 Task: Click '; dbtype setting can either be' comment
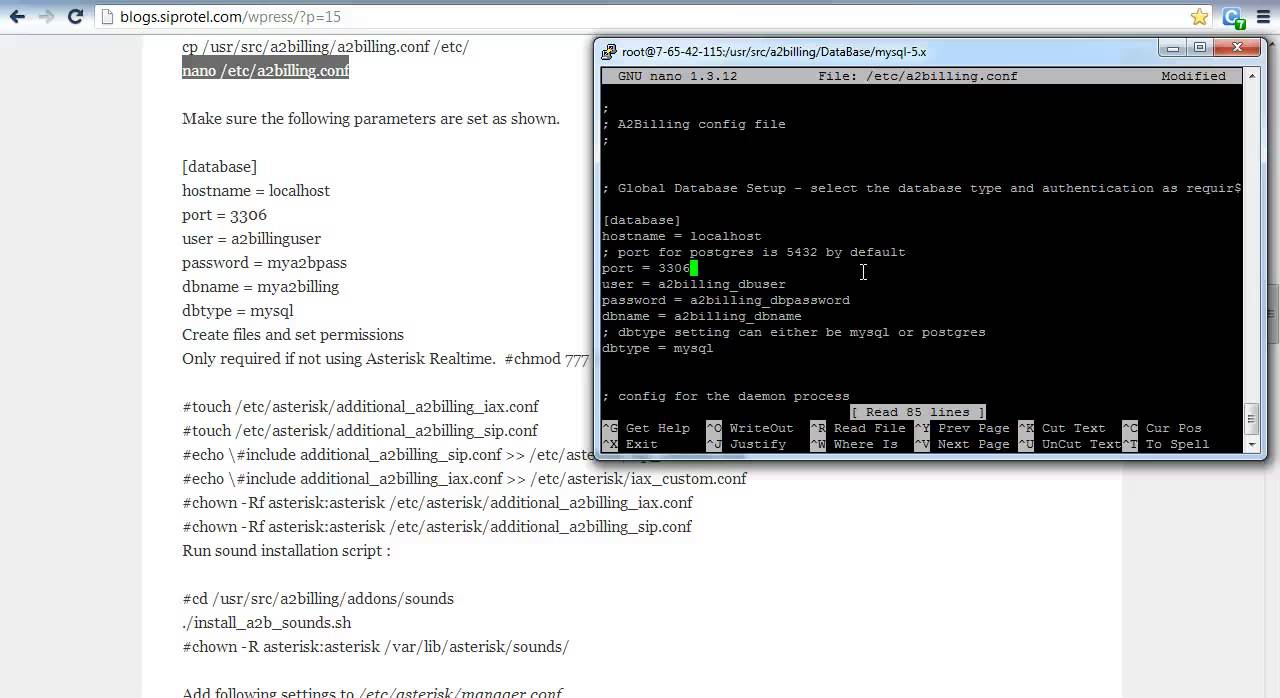pyautogui.click(x=794, y=332)
